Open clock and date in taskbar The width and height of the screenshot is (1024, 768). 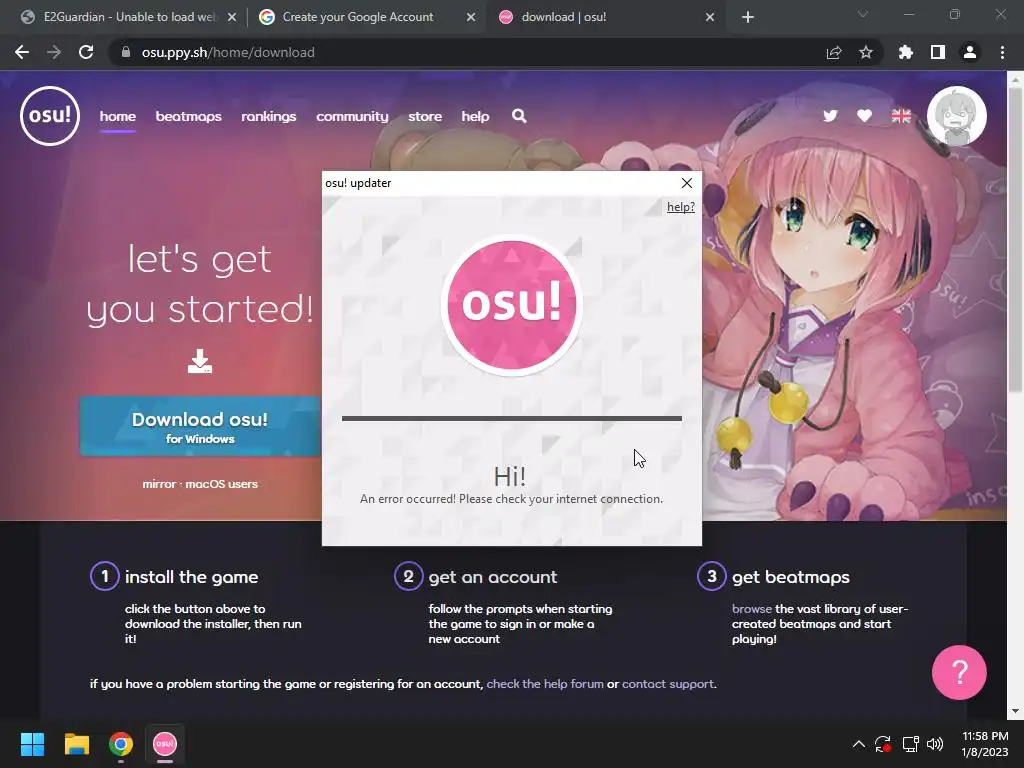(x=985, y=744)
